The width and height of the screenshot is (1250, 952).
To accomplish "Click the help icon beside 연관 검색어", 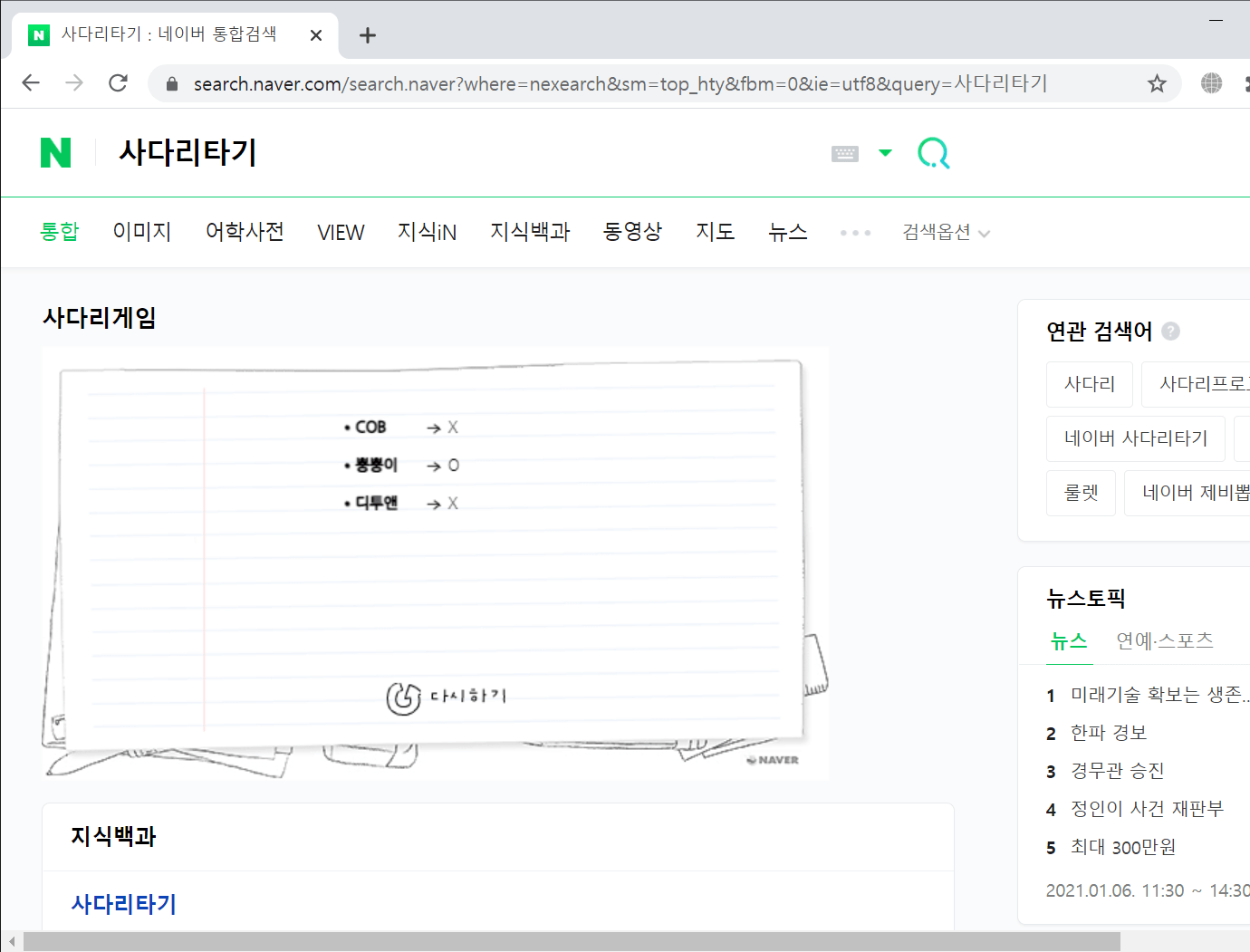I will tap(1170, 332).
